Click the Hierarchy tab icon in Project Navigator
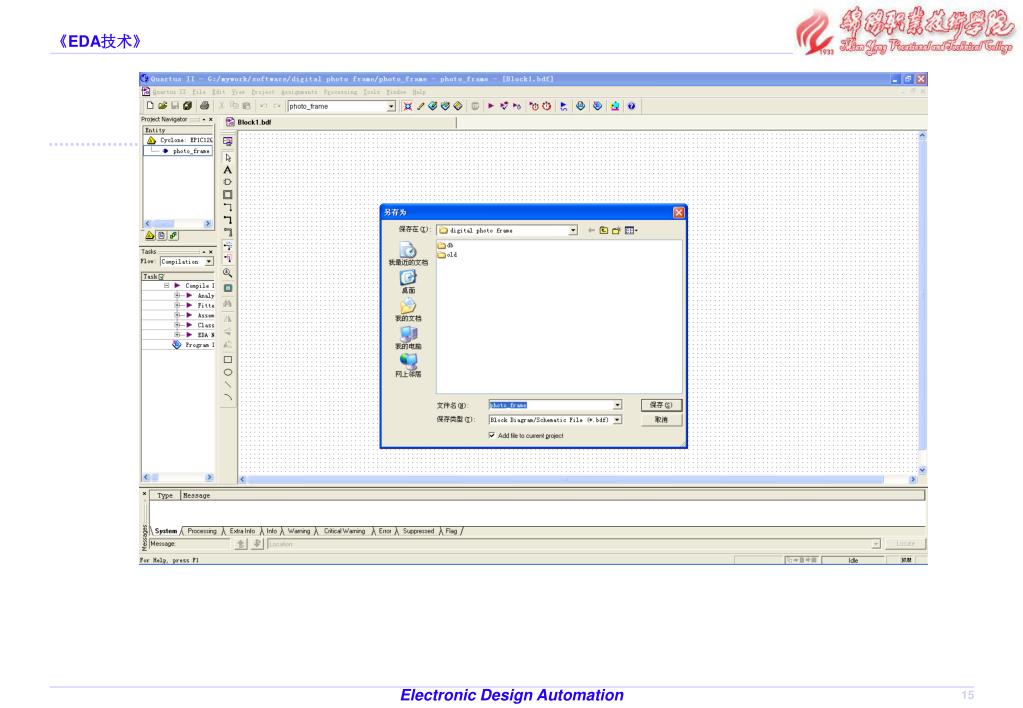Screen dimensions: 1023x708 [x=149, y=236]
